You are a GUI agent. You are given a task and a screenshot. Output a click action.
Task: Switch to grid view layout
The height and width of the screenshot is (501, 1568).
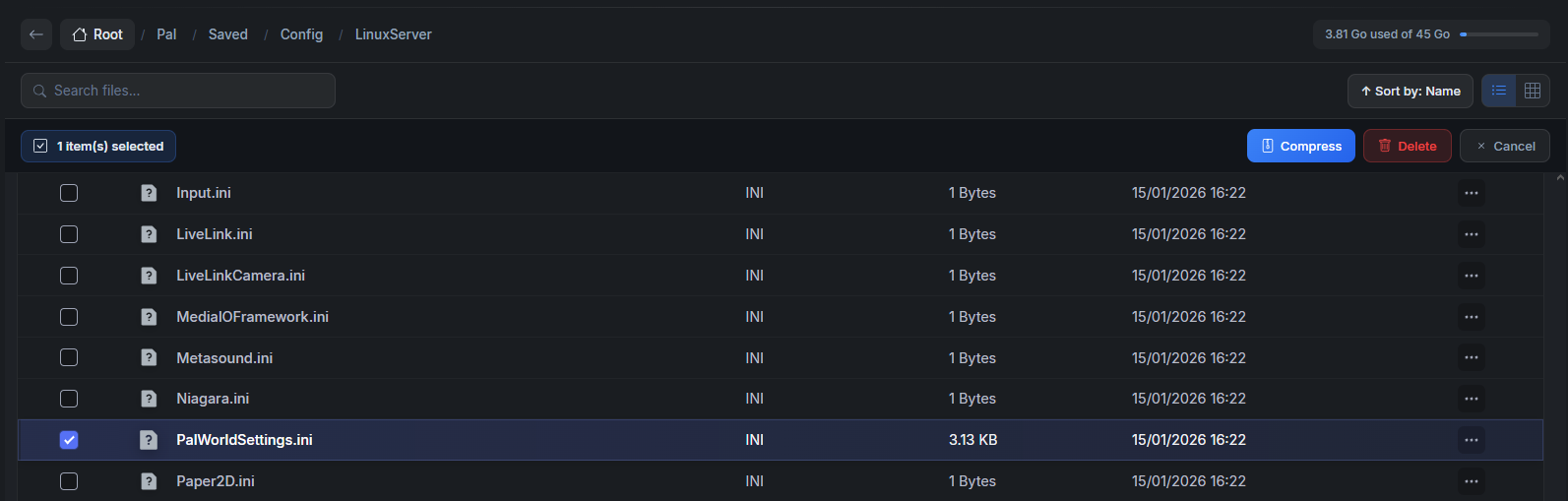pyautogui.click(x=1533, y=91)
